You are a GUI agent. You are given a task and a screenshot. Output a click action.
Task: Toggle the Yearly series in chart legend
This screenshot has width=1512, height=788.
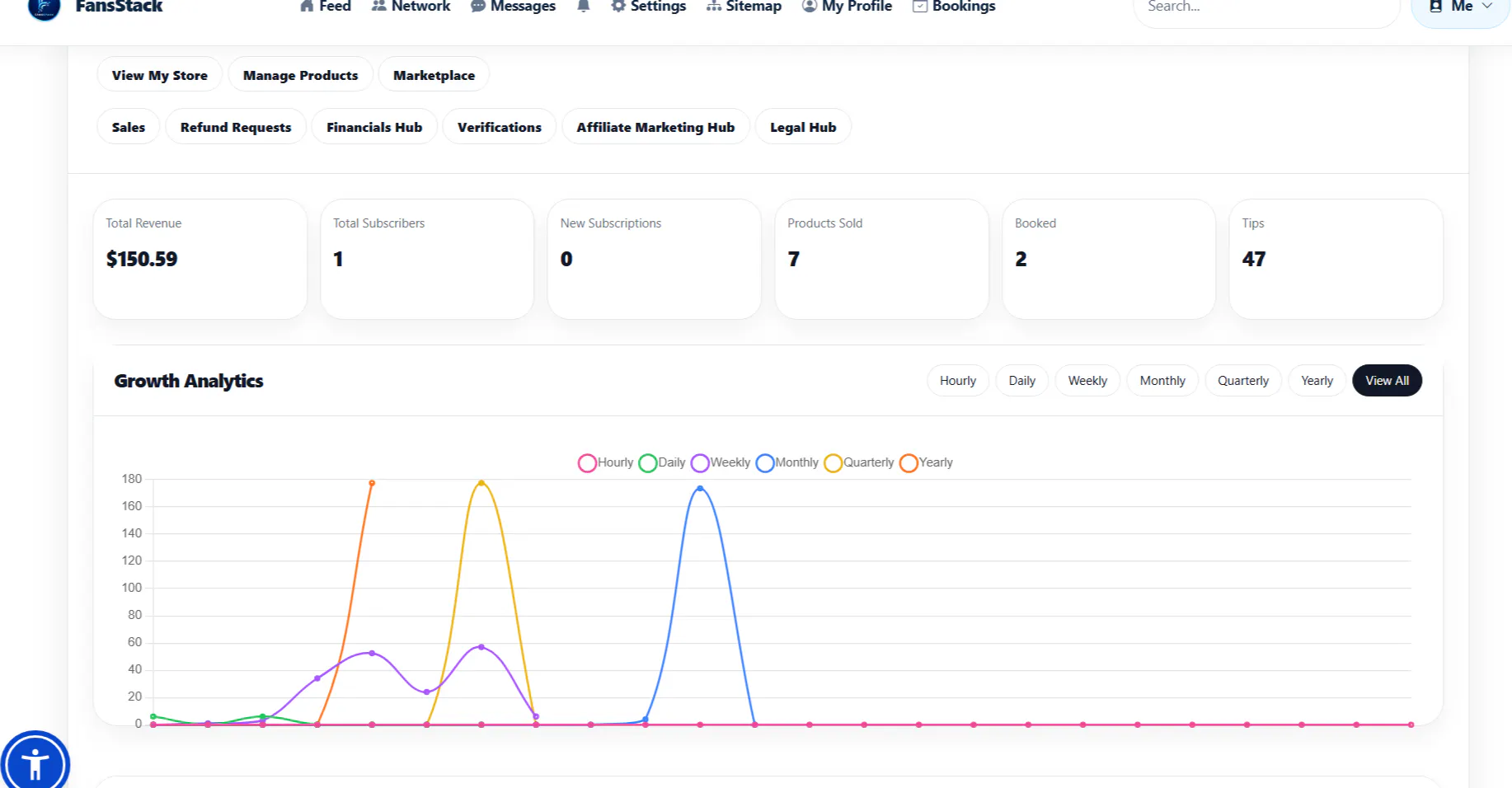pyautogui.click(x=926, y=463)
